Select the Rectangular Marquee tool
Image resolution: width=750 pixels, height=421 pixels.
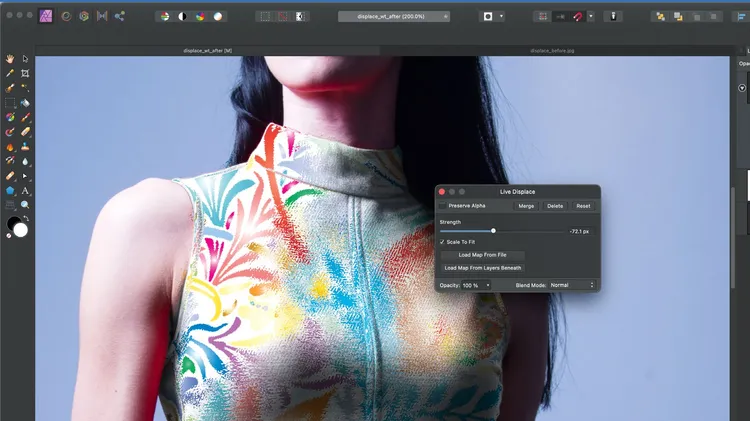(x=10, y=103)
